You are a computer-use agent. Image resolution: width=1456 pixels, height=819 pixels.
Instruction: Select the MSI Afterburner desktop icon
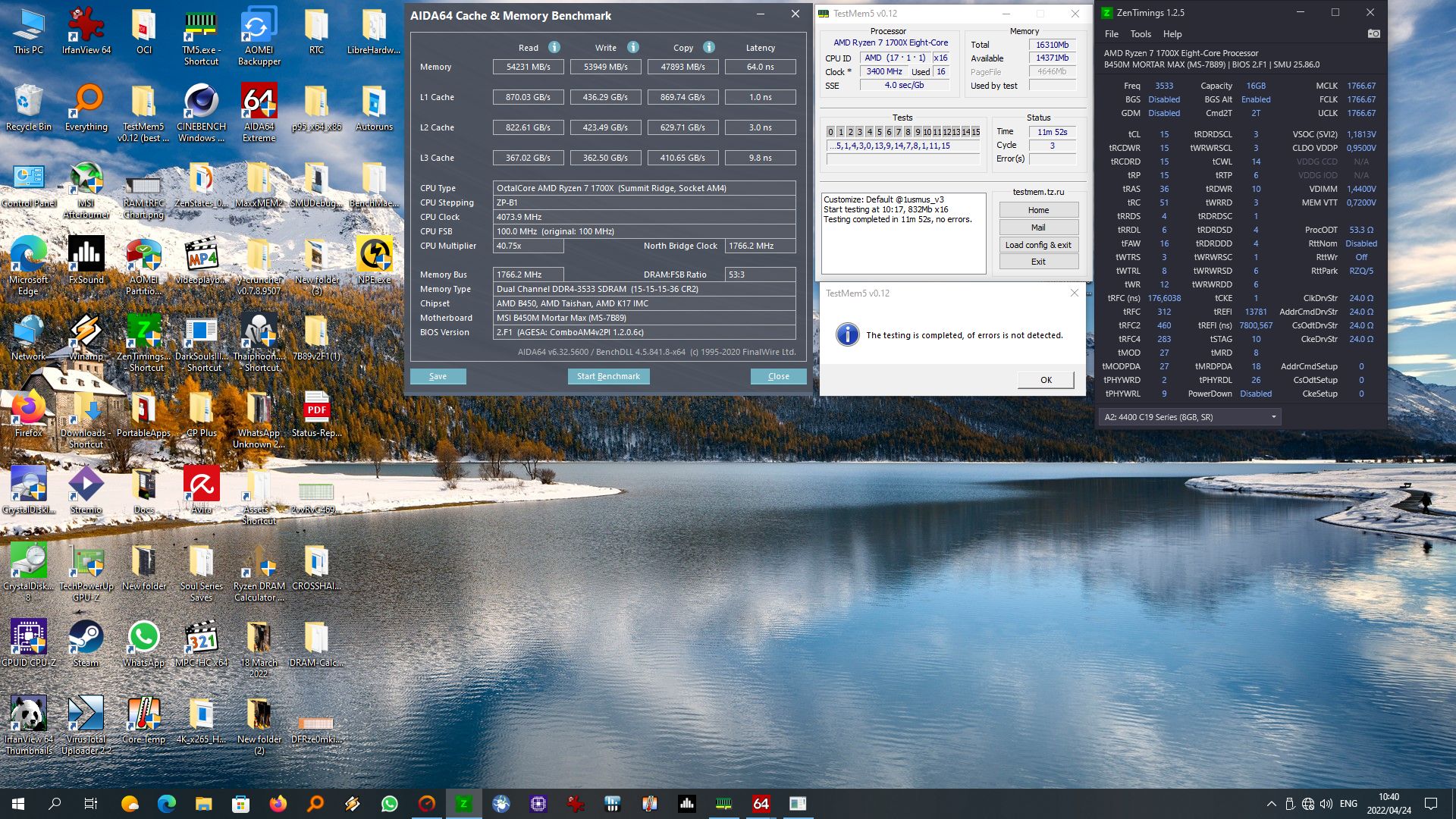pyautogui.click(x=86, y=190)
